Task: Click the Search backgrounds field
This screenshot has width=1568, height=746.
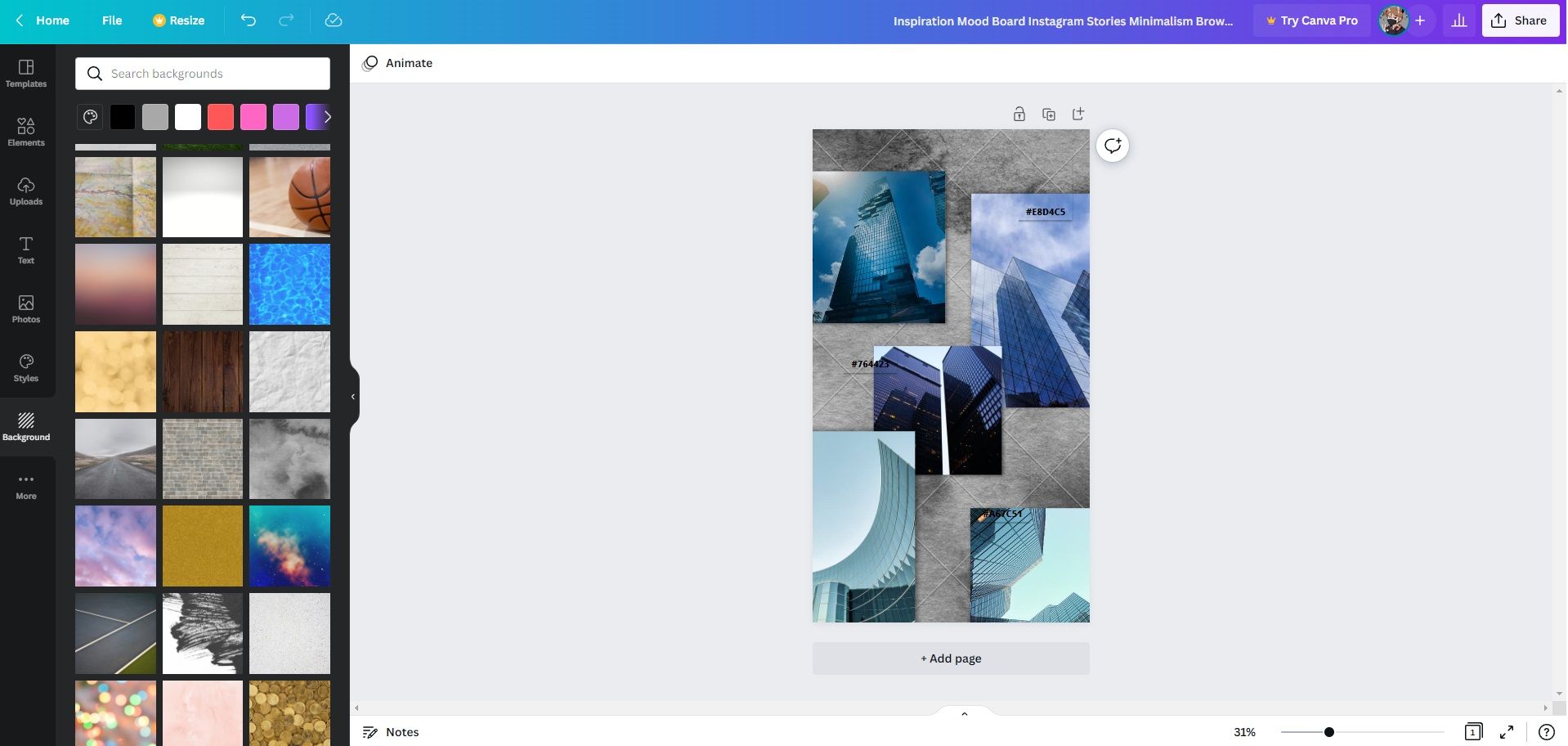Action: tap(202, 73)
